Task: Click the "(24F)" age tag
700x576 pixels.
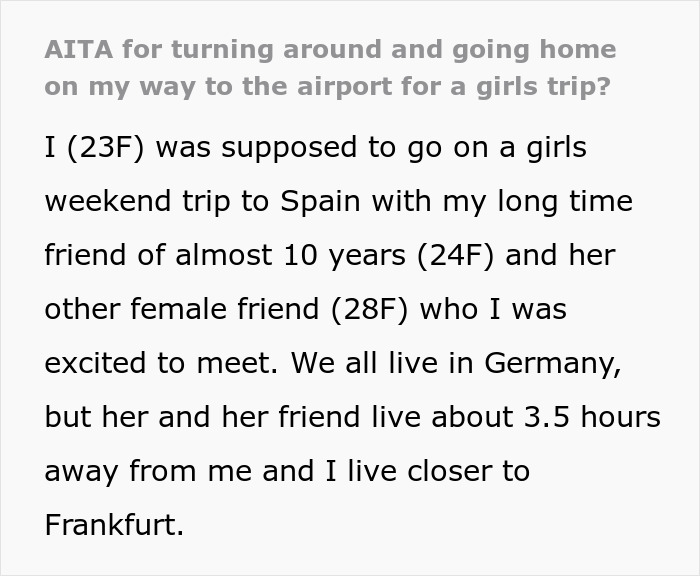Action: (x=455, y=255)
